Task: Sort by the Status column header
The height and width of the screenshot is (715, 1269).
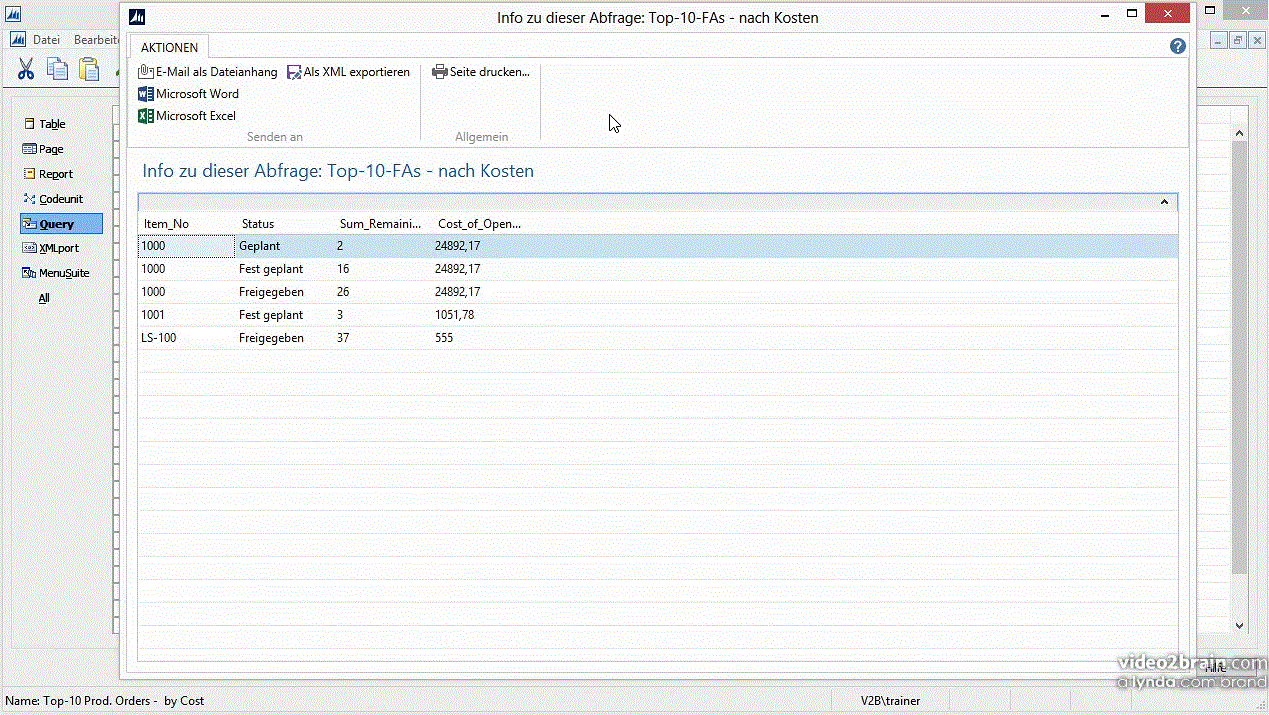Action: coord(258,224)
